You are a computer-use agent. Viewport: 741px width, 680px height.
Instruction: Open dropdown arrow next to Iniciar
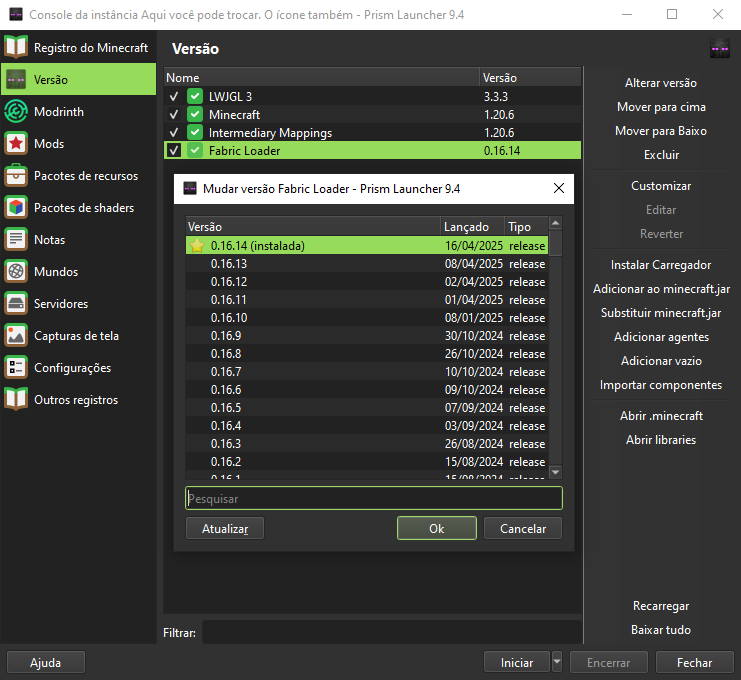(557, 662)
